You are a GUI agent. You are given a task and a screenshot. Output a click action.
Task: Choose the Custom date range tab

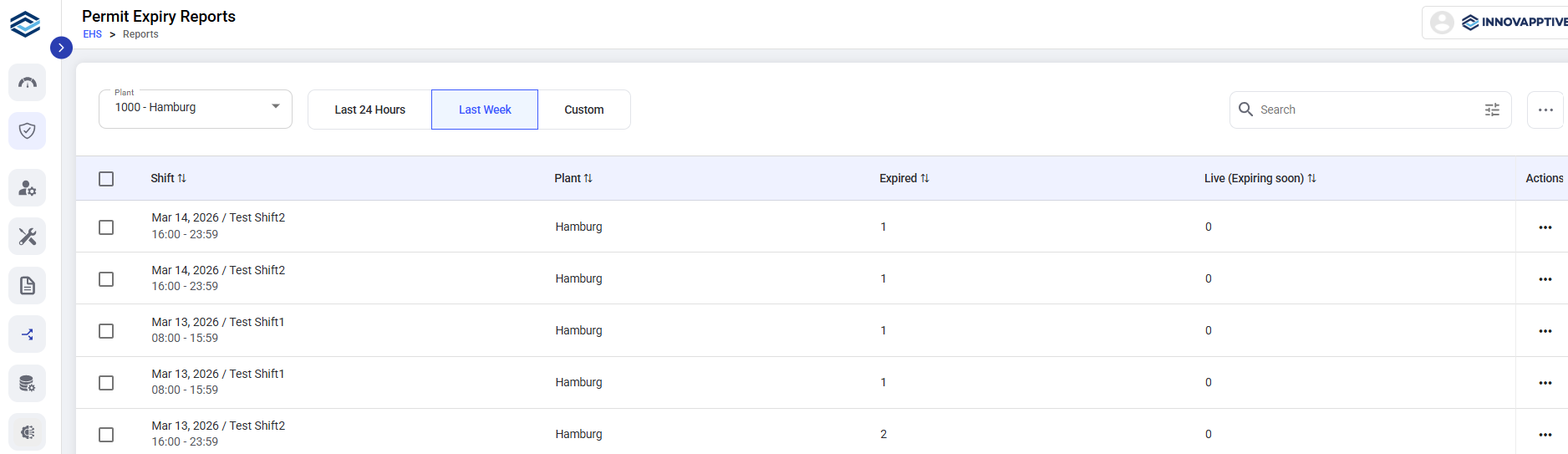pyautogui.click(x=583, y=110)
